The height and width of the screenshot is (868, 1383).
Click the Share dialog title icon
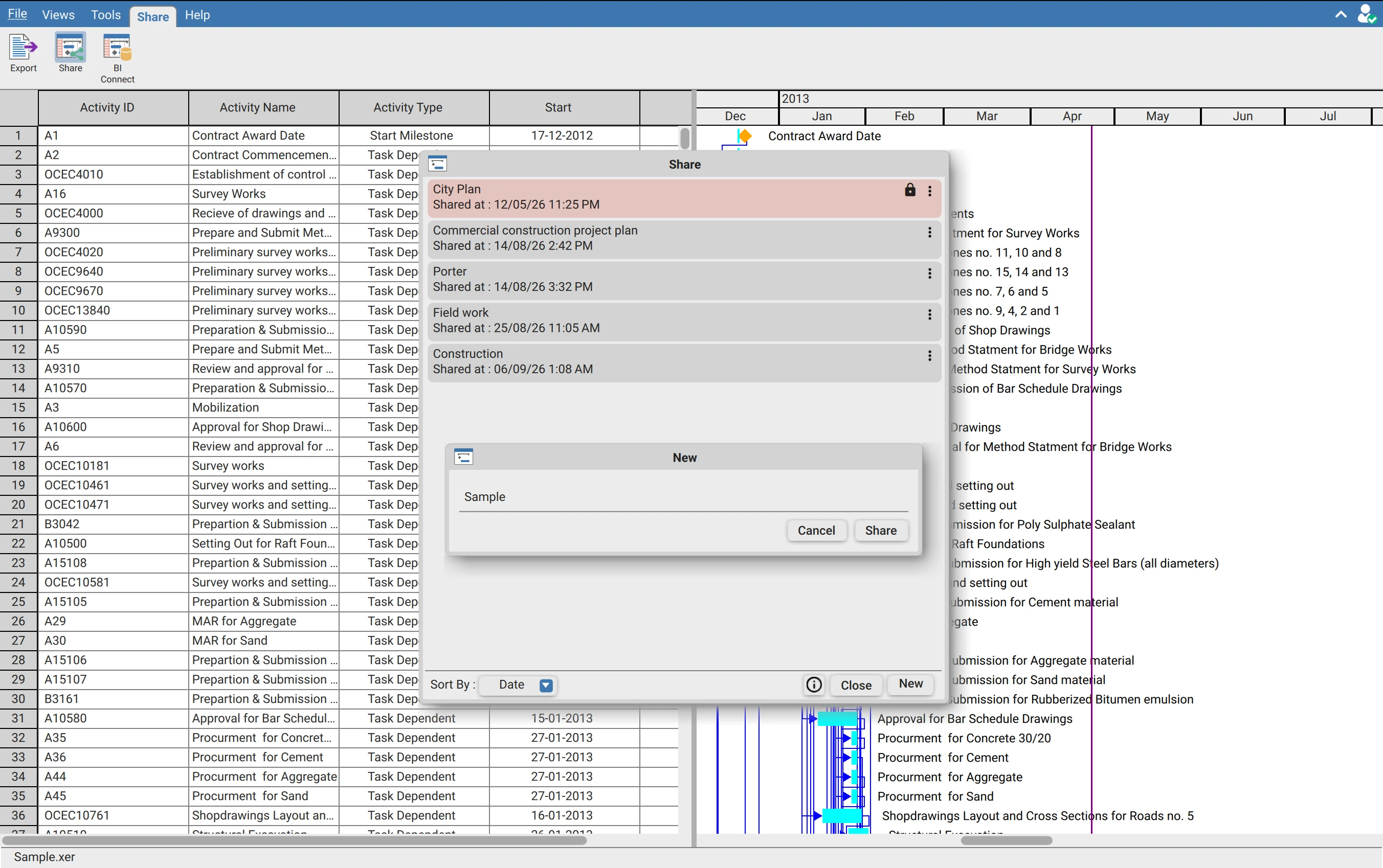coord(438,164)
